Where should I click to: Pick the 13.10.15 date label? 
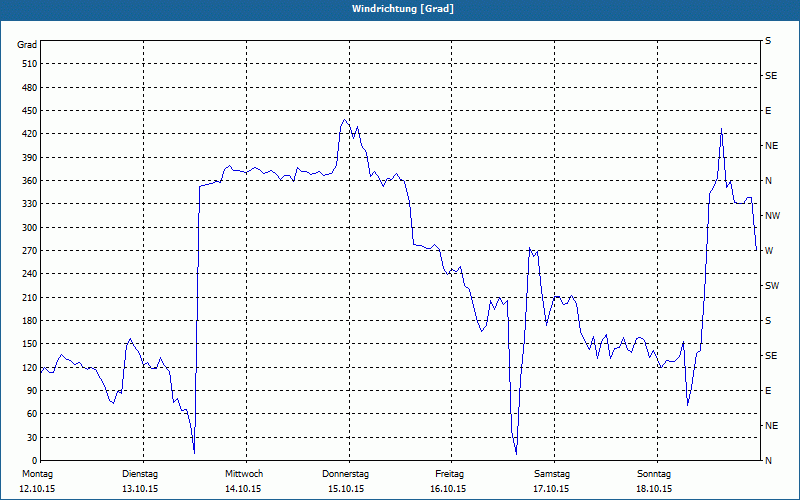(140, 489)
